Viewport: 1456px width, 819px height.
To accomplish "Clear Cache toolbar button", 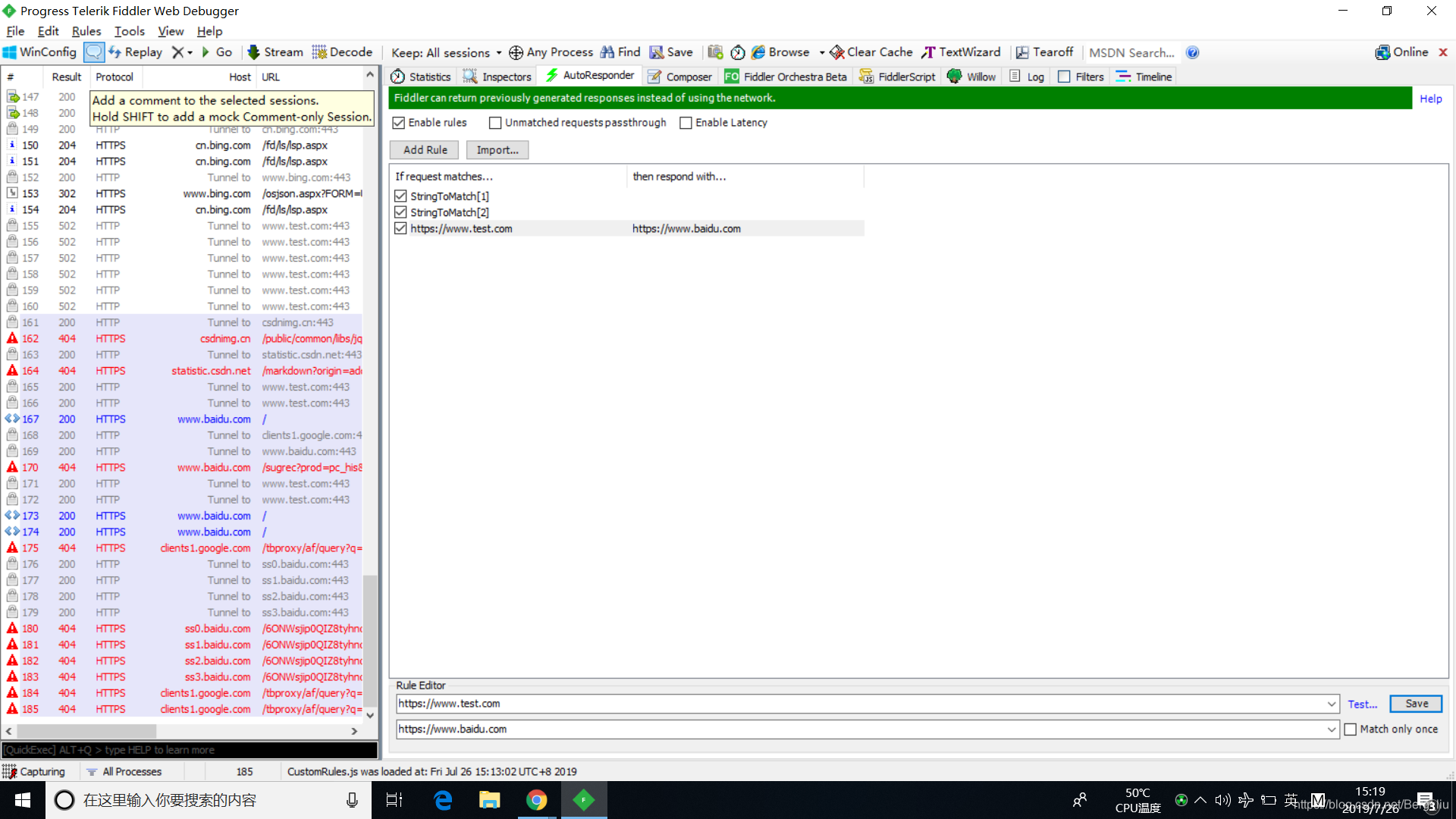I will 871,52.
